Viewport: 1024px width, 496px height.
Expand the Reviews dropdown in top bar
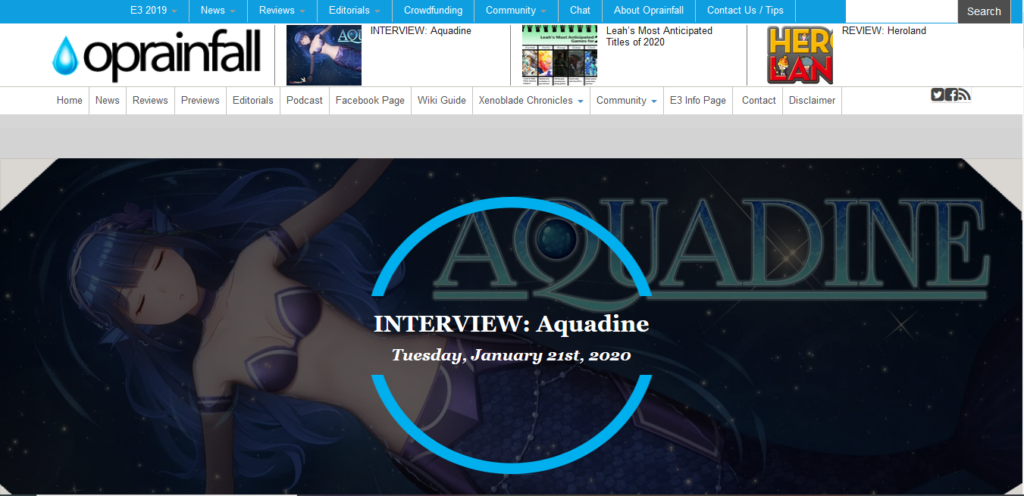[x=282, y=10]
